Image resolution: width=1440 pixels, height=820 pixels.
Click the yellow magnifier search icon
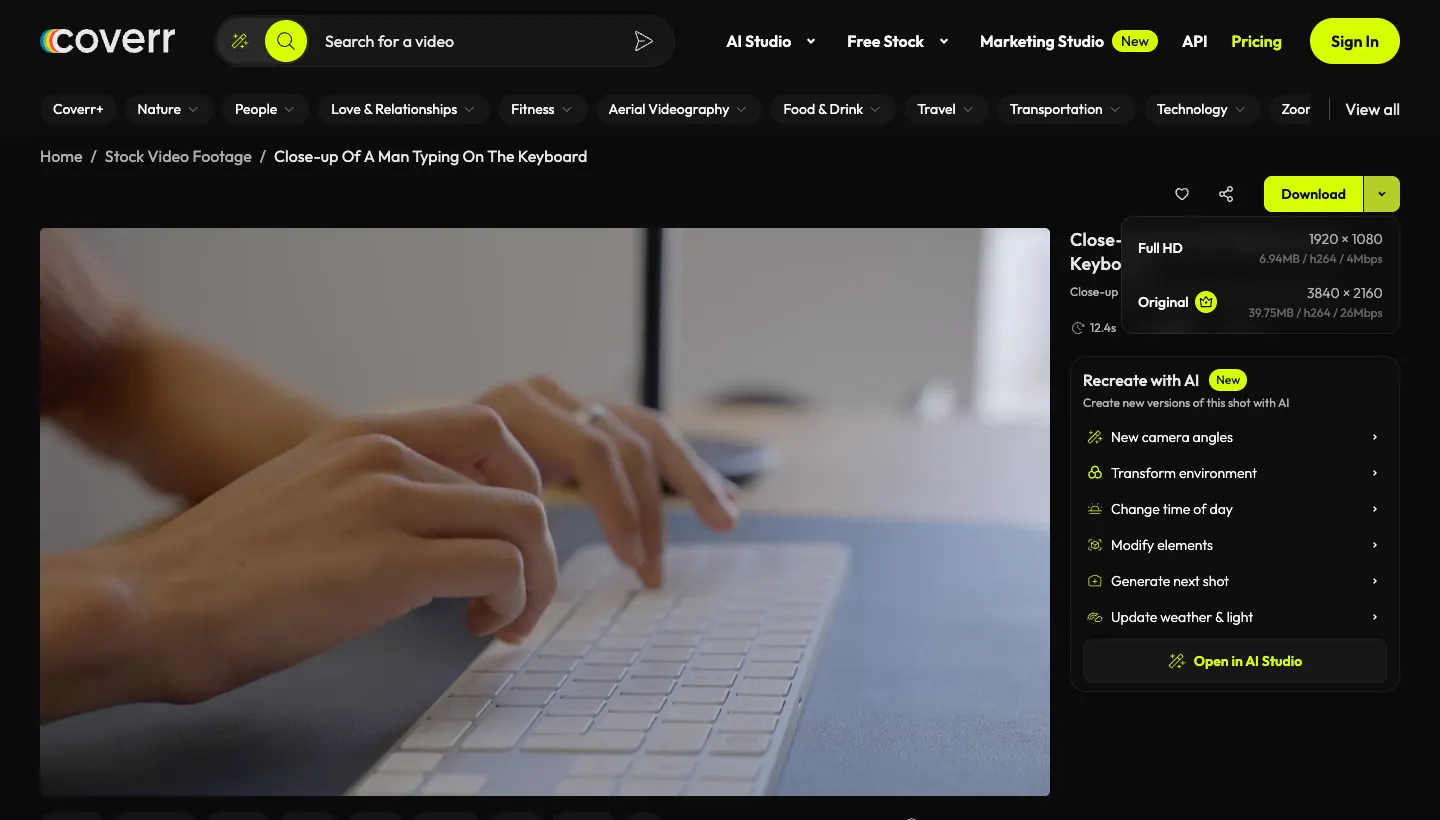286,41
